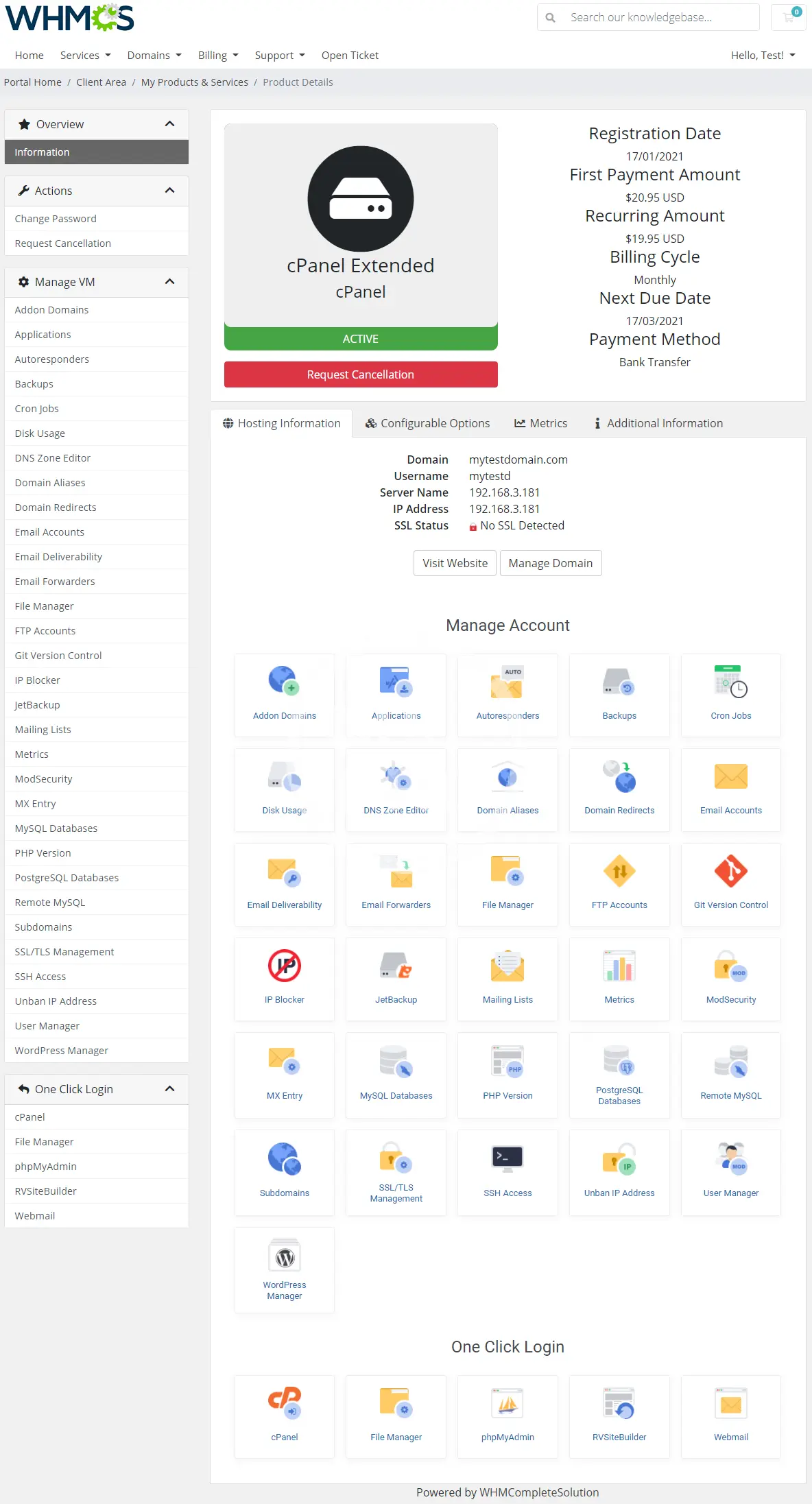Click the Visit Website button

(455, 563)
